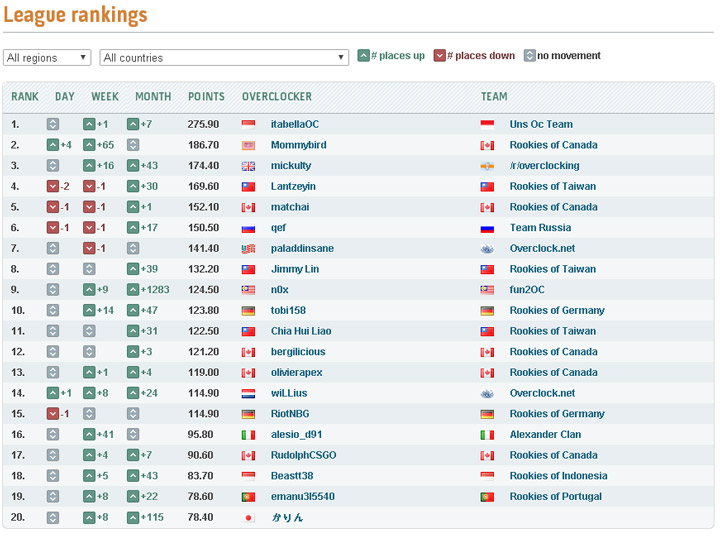Screen dimensions: 720x536
Task: Open the All regions dropdown
Action: (x=47, y=58)
